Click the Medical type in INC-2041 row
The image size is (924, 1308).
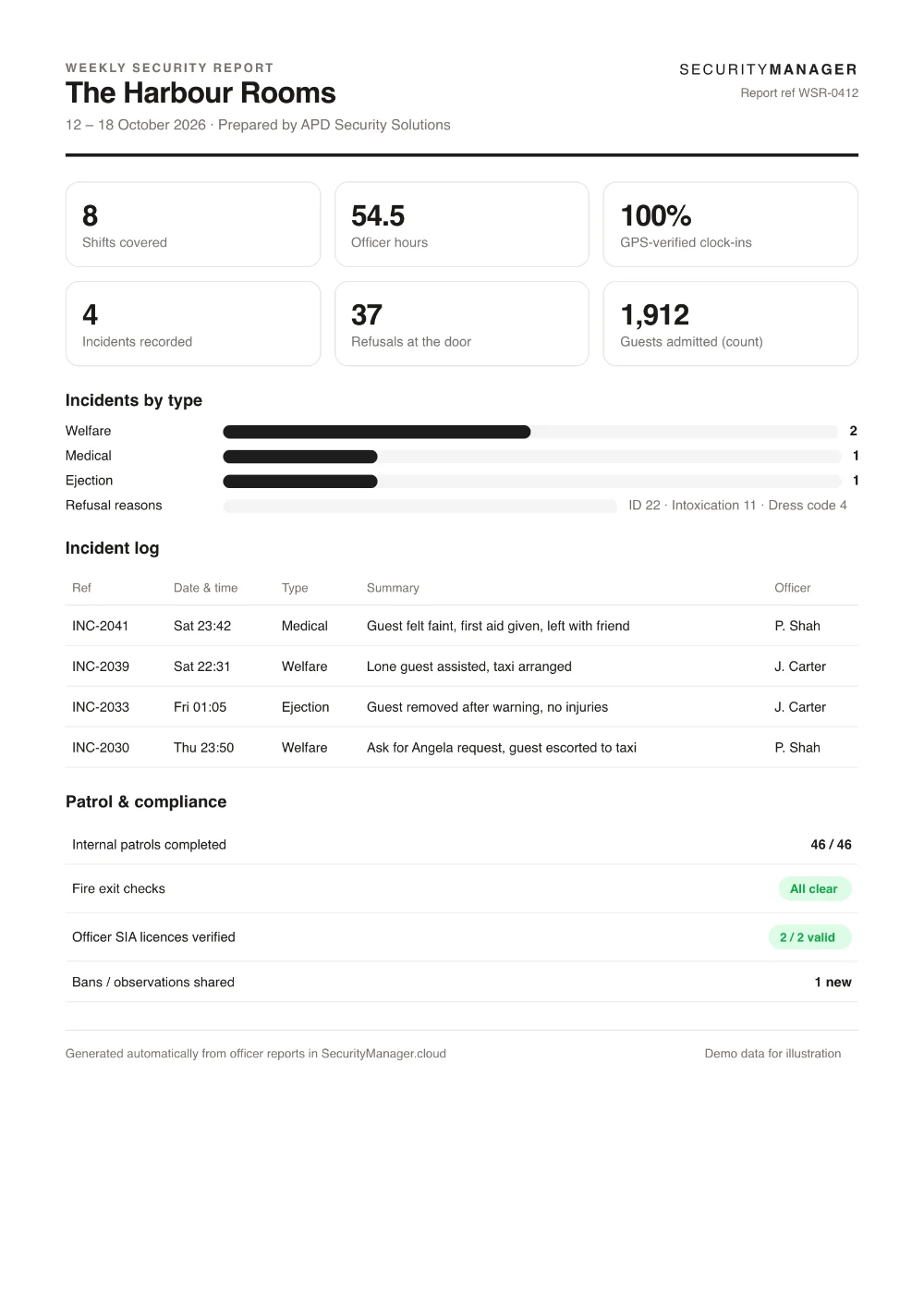point(305,626)
